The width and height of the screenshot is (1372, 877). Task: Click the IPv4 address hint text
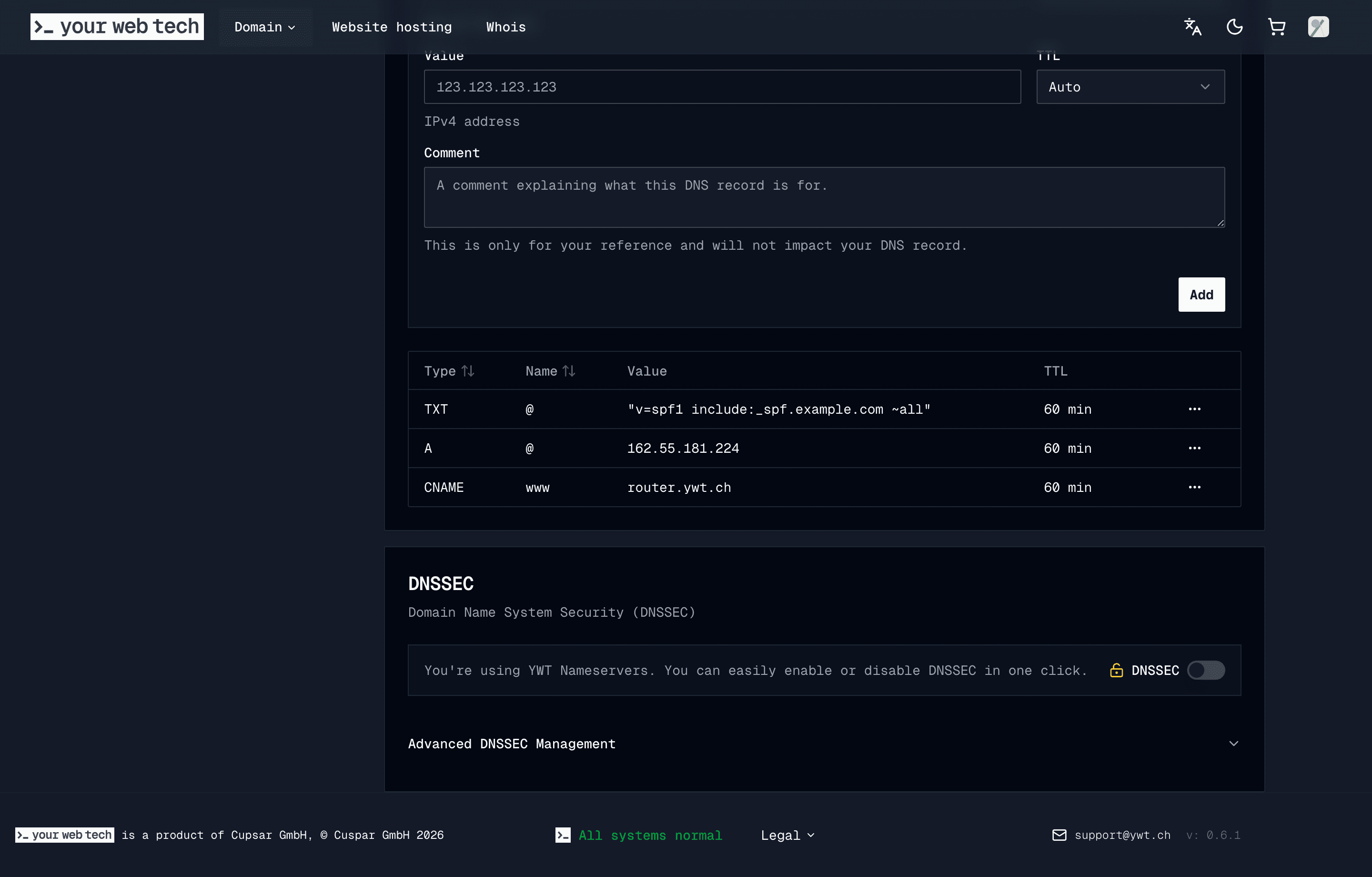coord(471,122)
